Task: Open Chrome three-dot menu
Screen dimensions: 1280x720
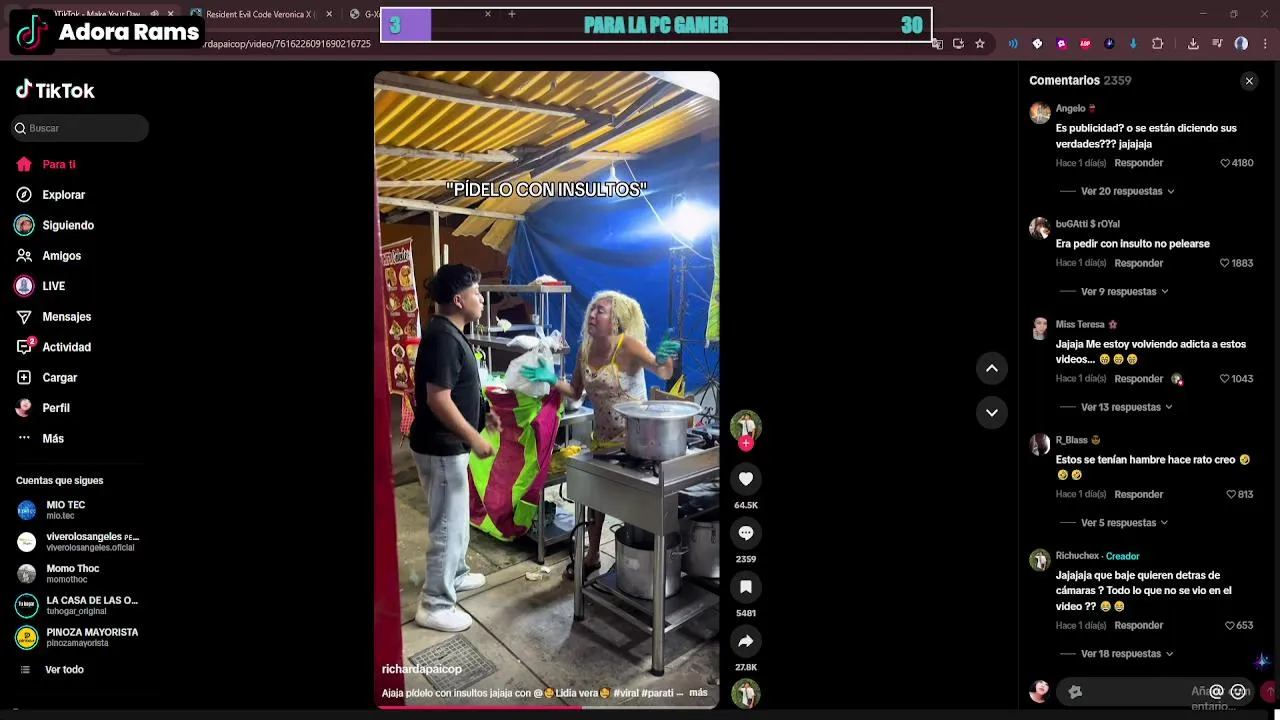Action: click(1265, 43)
